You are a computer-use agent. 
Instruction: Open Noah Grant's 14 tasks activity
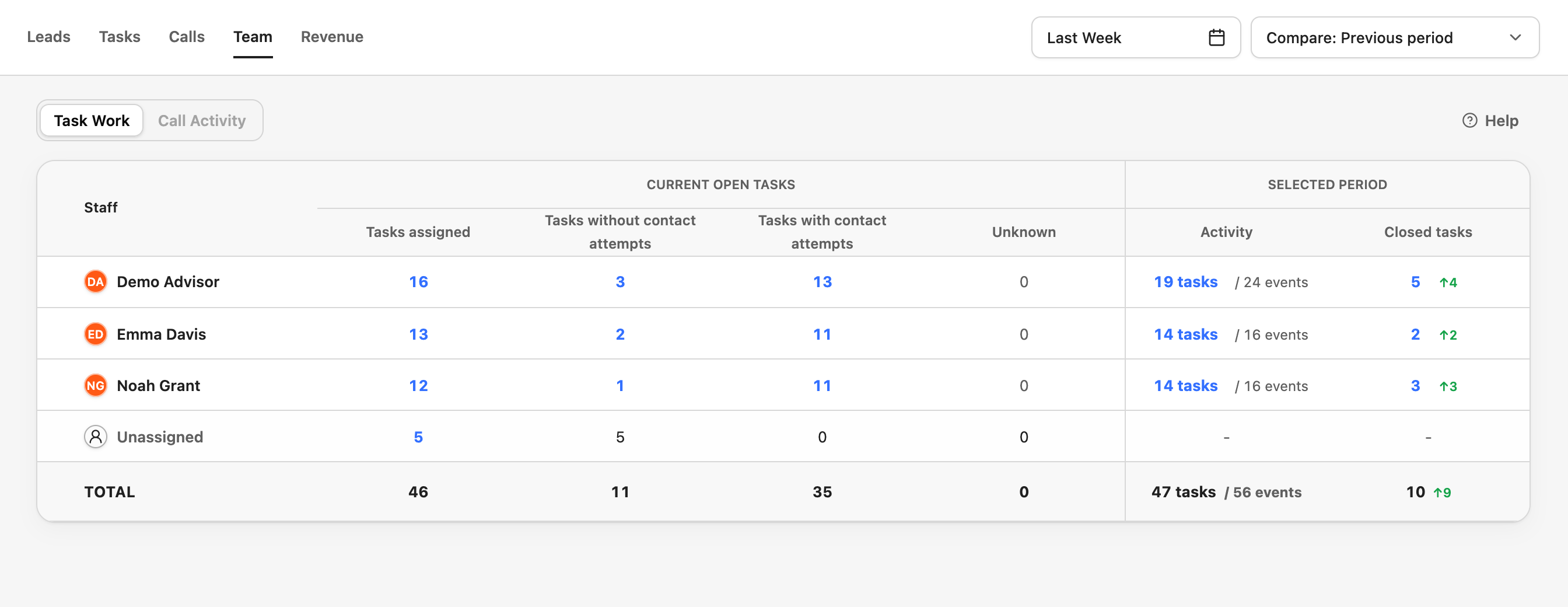(x=1185, y=385)
